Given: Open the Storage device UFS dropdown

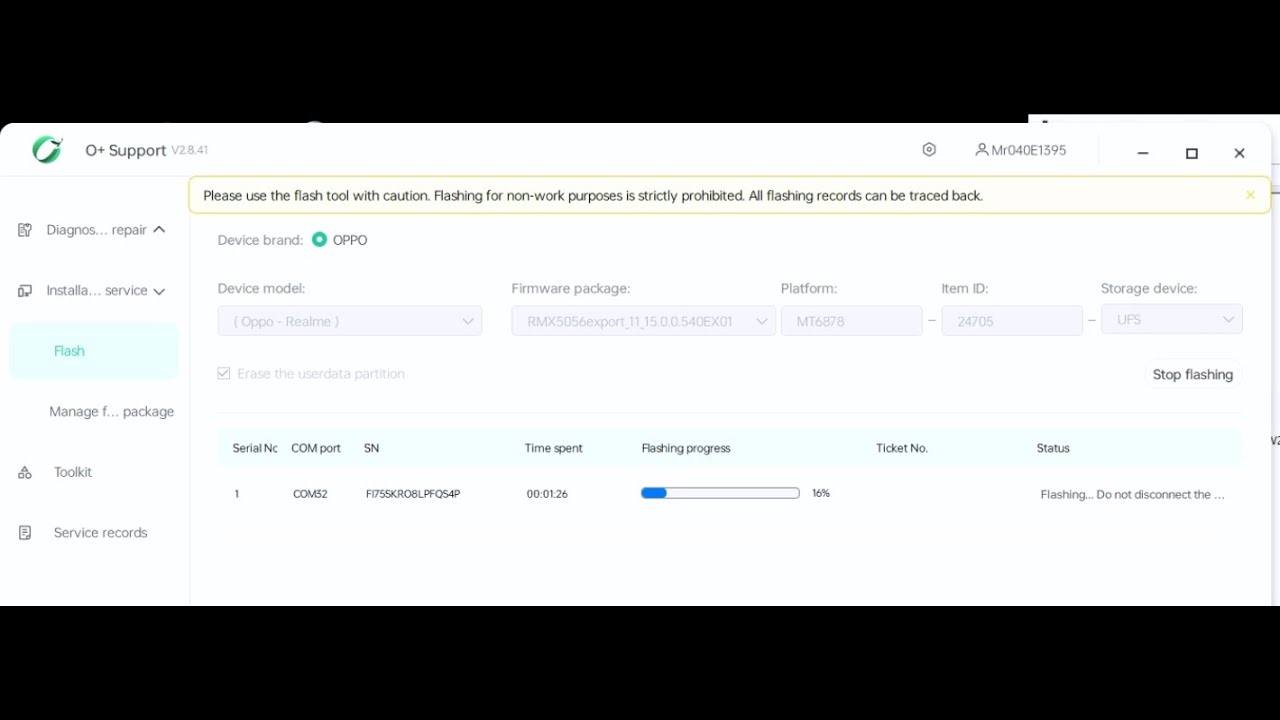Looking at the screenshot, I should click(x=1171, y=320).
